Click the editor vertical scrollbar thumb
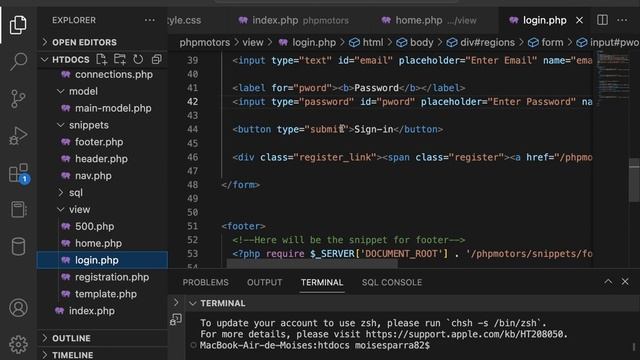640x360 pixels. [634, 180]
